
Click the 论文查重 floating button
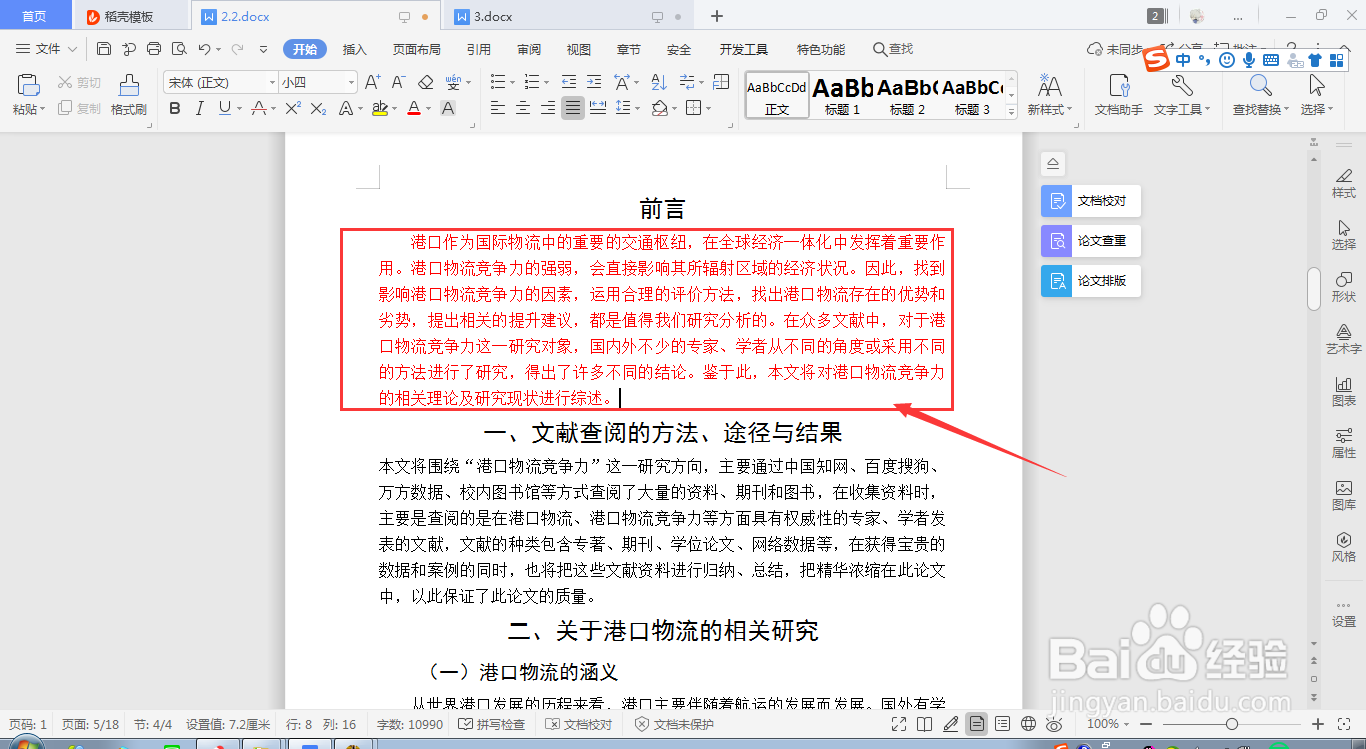point(1091,241)
